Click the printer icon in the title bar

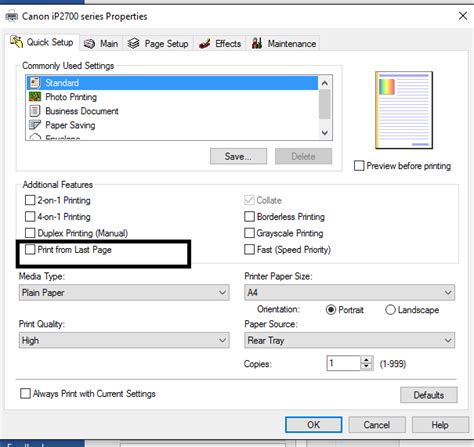pyautogui.click(x=12, y=16)
